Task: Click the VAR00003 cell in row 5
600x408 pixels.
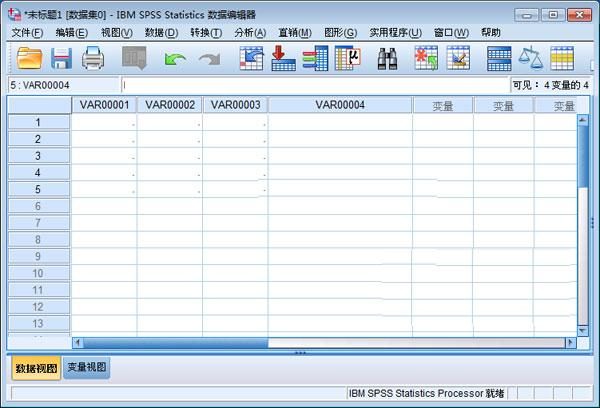Action: 235,189
